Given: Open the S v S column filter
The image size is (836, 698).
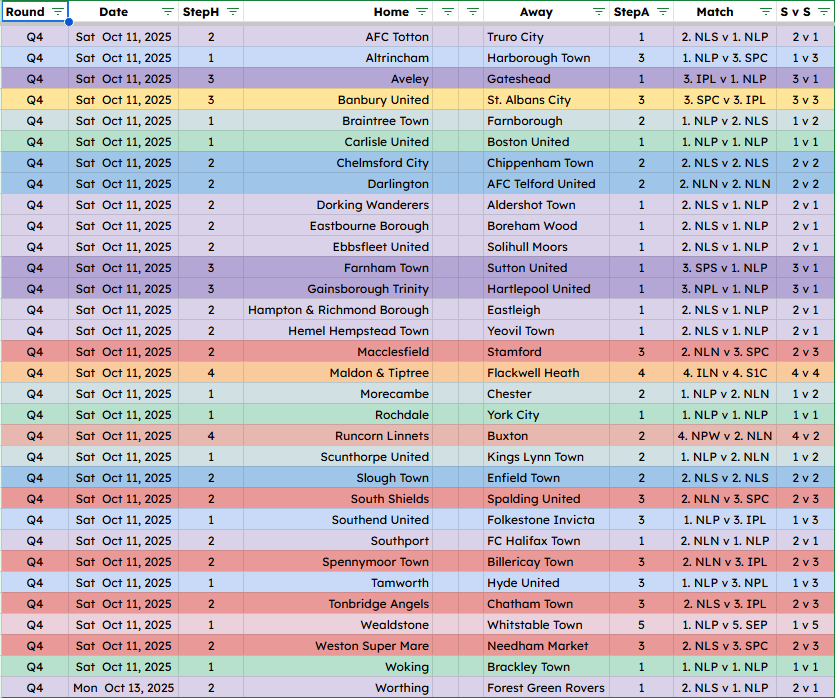Looking at the screenshot, I should tap(824, 12).
